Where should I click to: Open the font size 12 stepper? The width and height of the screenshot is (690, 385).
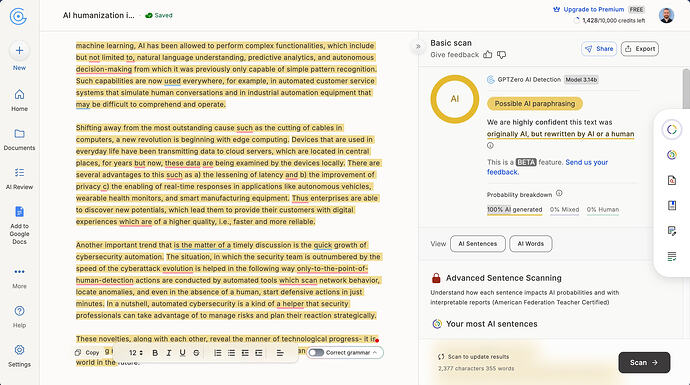pos(136,353)
